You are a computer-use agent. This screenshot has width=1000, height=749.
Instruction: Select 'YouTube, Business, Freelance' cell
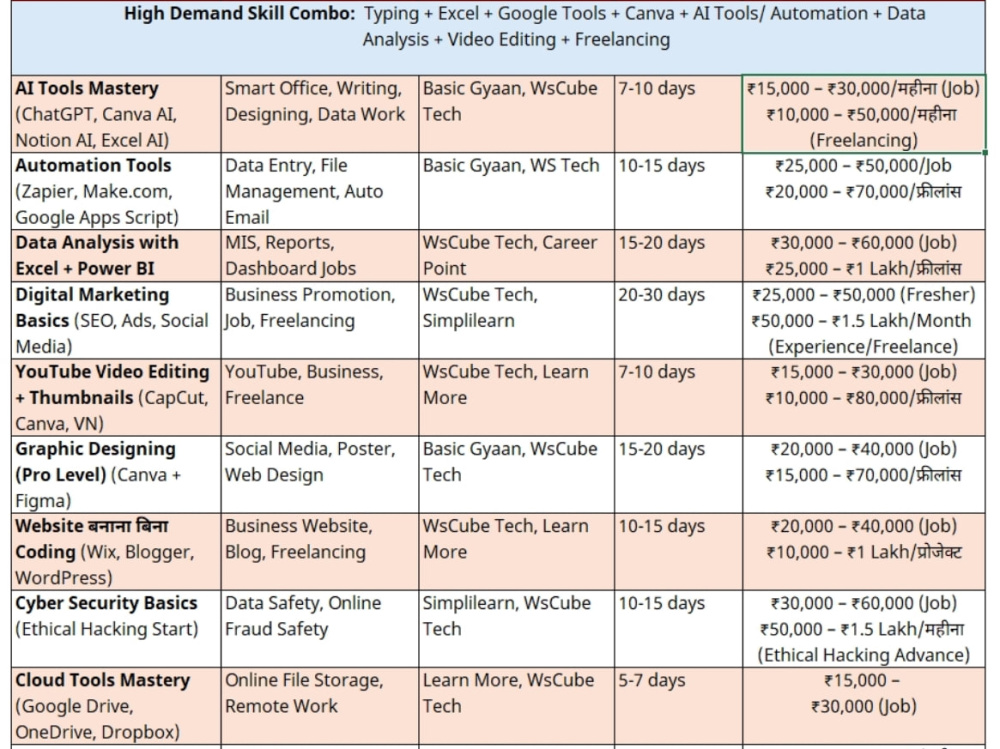tap(320, 397)
